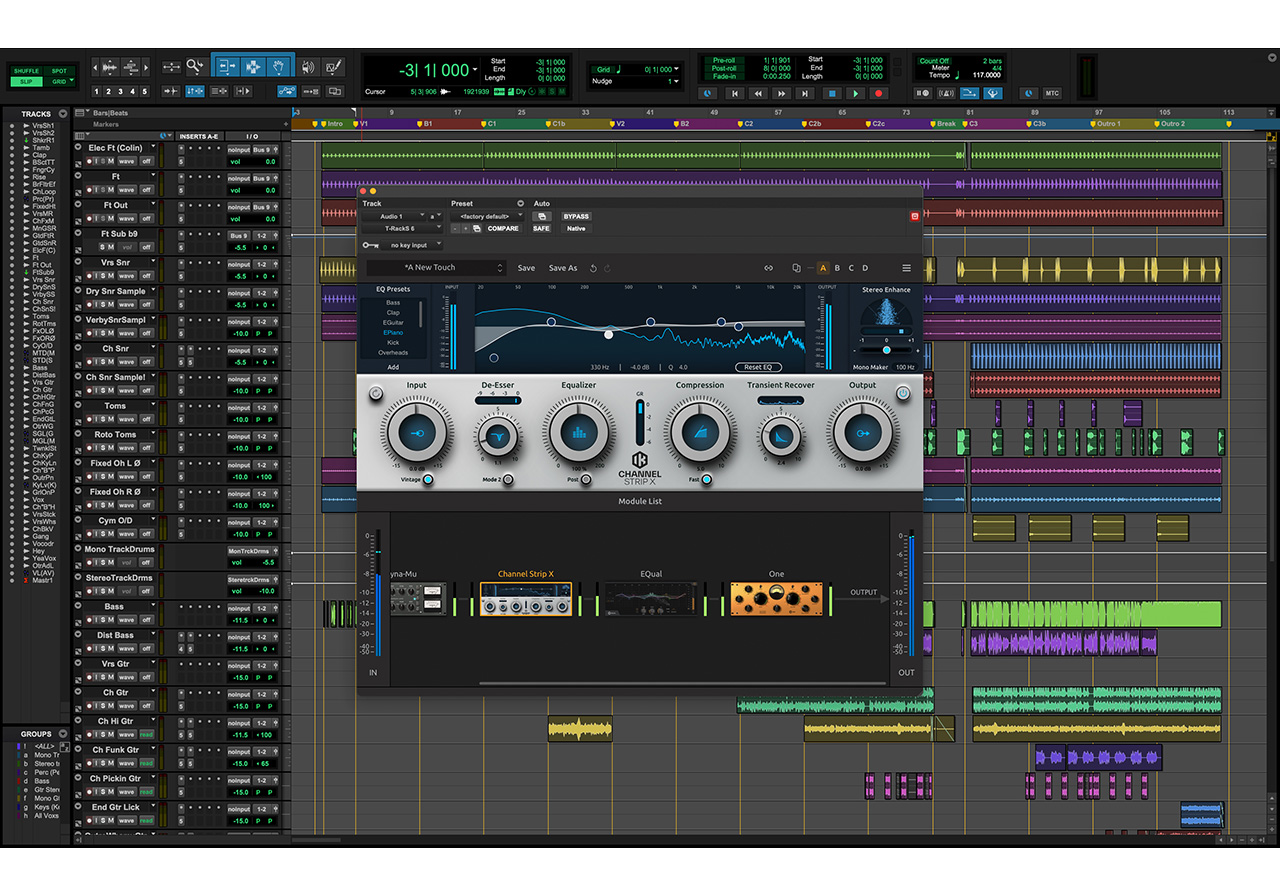Image resolution: width=1280 pixels, height=896 pixels.
Task: Click the EQual module thumbnail
Action: 651,599
